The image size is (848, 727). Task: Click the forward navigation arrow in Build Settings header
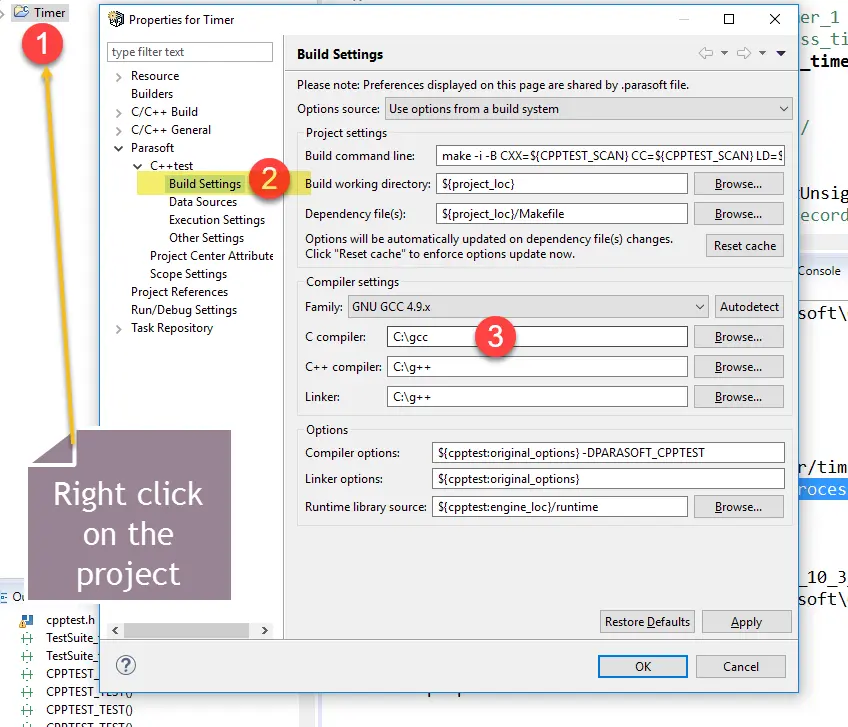coord(744,53)
